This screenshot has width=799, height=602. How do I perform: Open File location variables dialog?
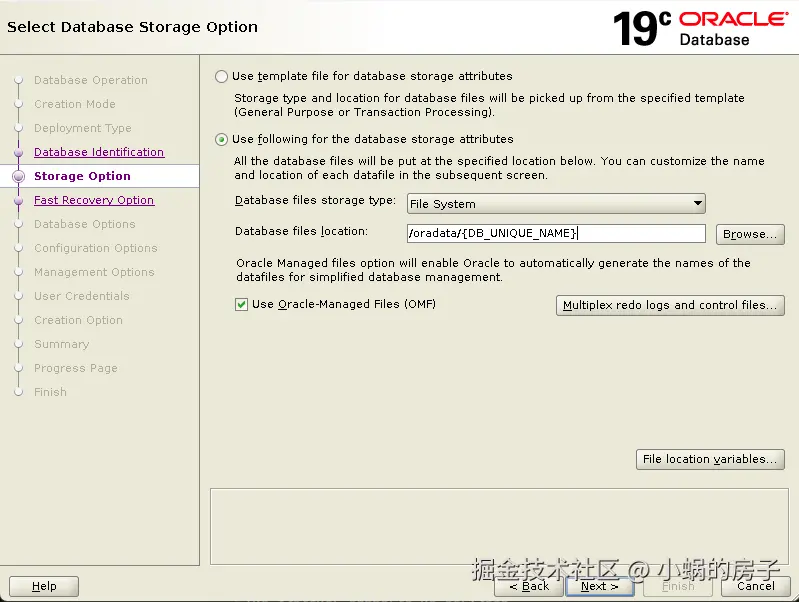pyautogui.click(x=710, y=459)
